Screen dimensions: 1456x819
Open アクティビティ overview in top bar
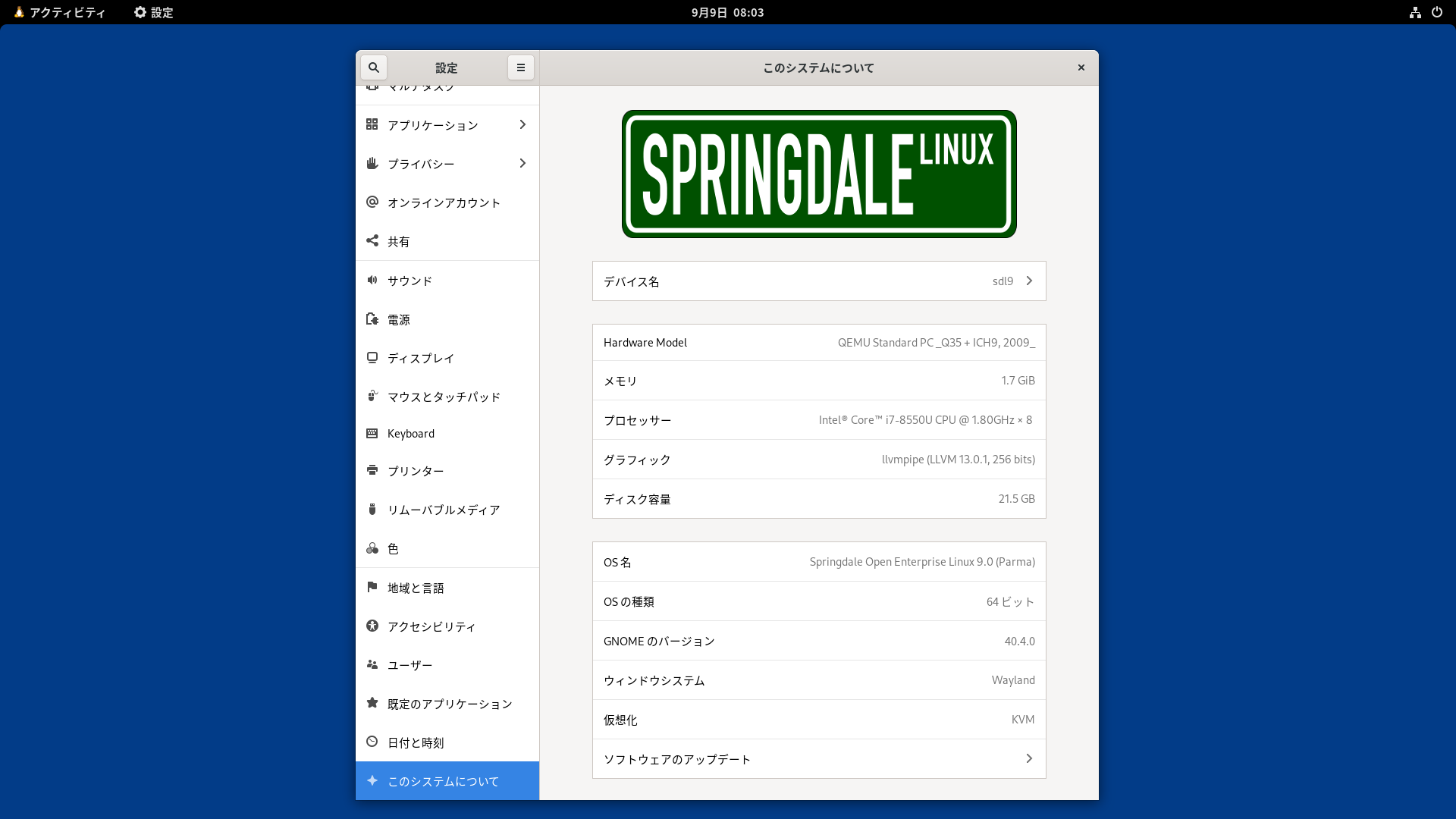point(60,12)
